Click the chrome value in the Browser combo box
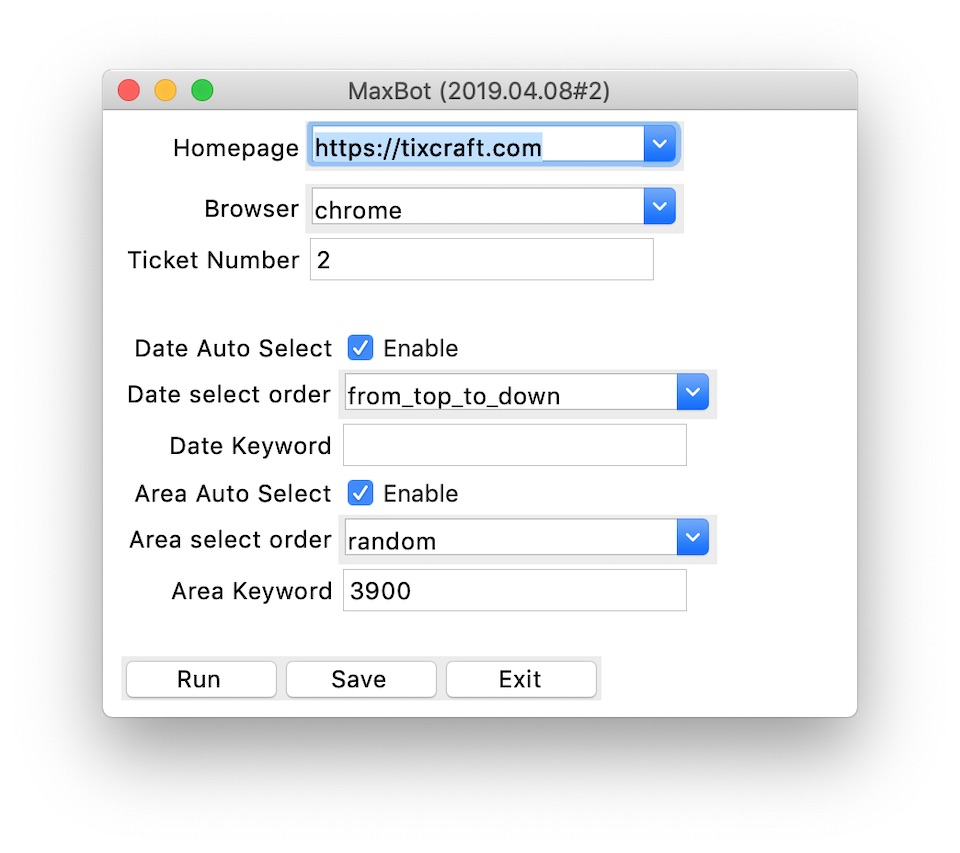 coord(358,211)
